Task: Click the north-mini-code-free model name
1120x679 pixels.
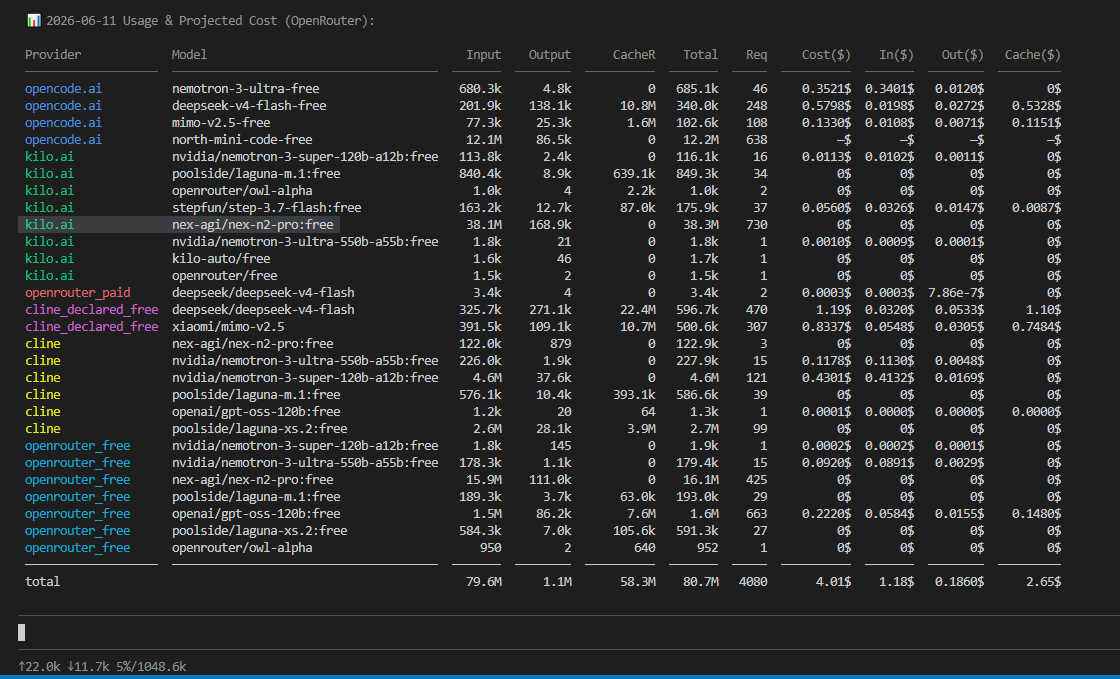Action: click(242, 139)
